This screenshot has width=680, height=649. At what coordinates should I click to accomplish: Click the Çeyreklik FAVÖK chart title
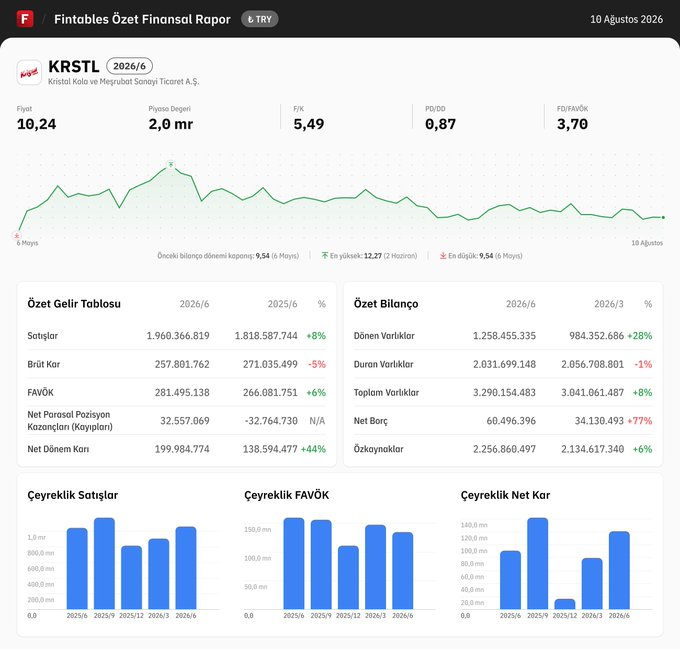click(287, 495)
